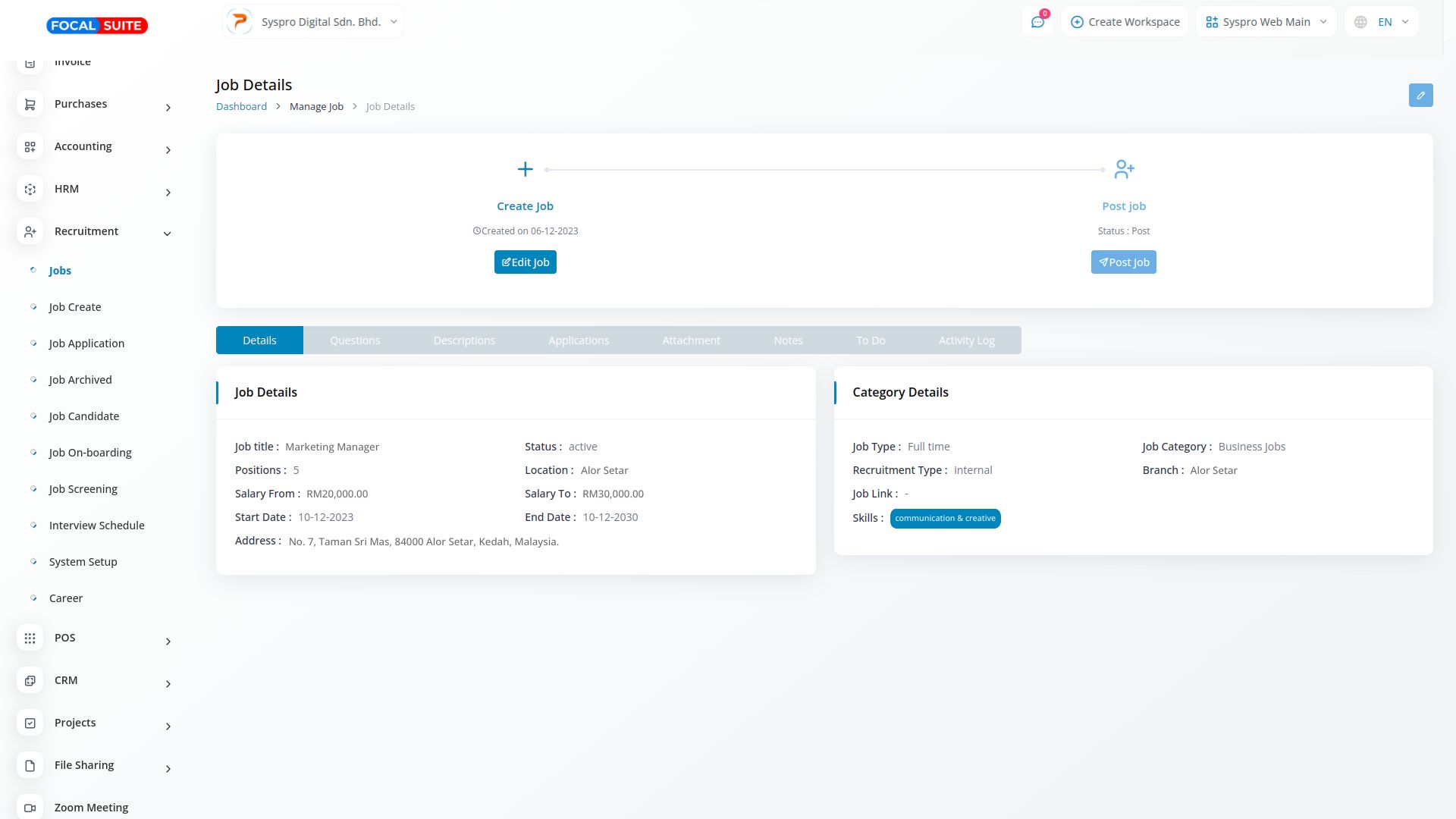The height and width of the screenshot is (819, 1456).
Task: Expand the CRM sidebar menu
Action: [168, 684]
